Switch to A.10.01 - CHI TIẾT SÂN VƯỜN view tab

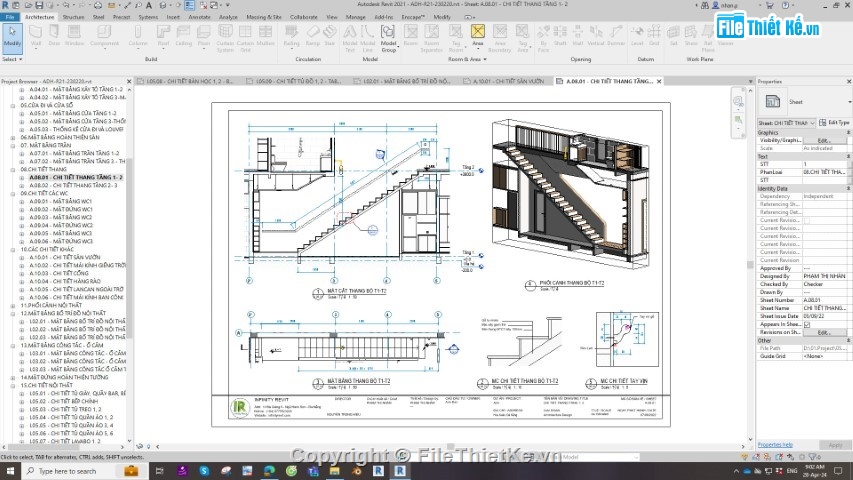(508, 81)
